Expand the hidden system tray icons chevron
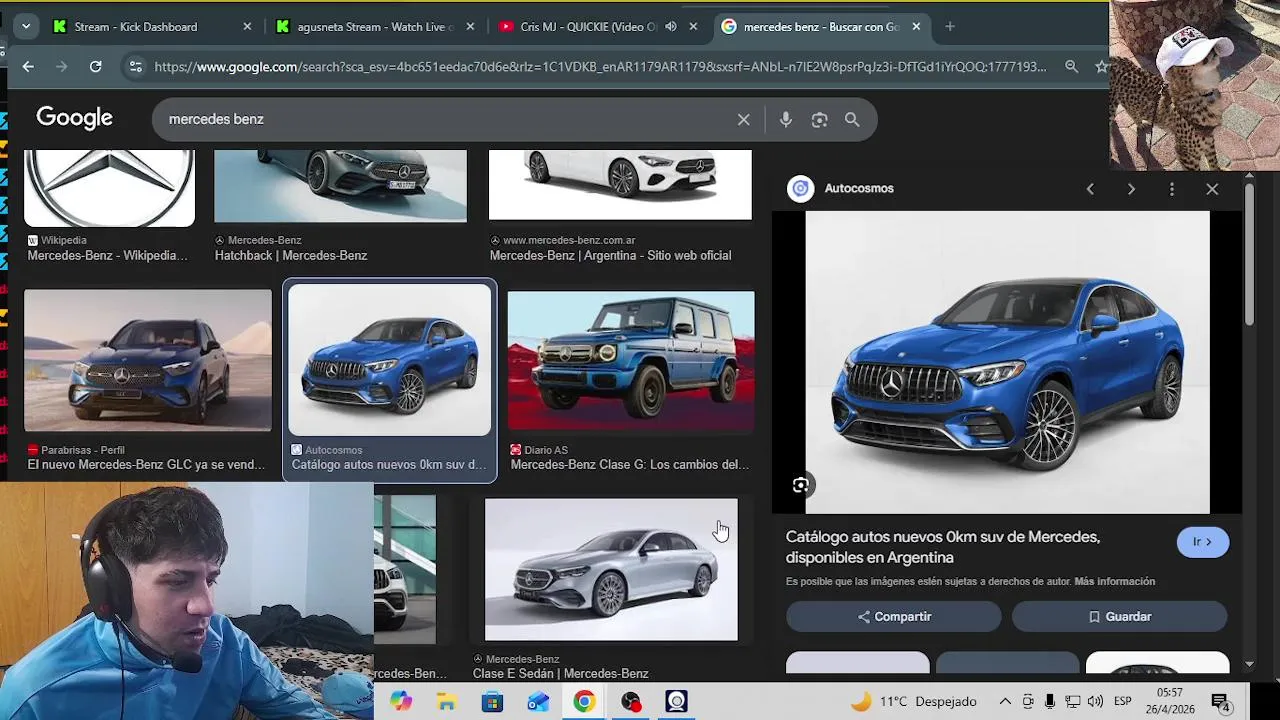 (x=1005, y=702)
